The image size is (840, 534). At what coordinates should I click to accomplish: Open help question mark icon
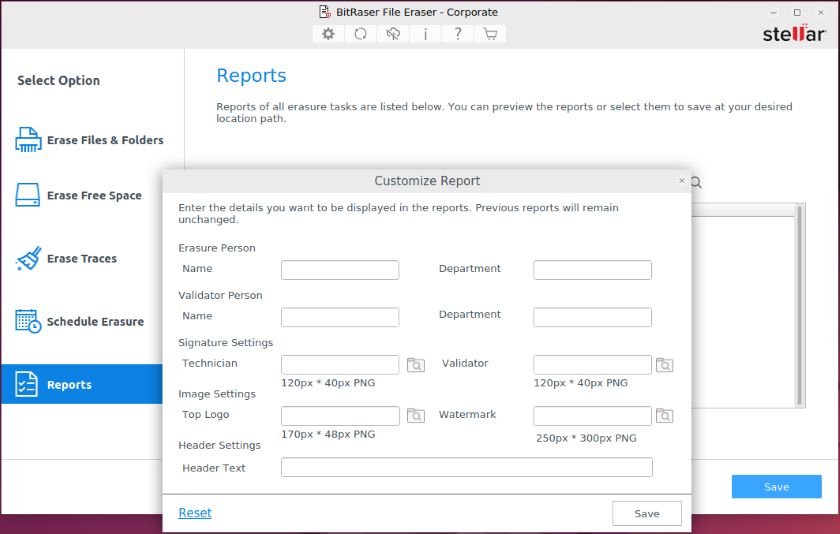click(458, 34)
